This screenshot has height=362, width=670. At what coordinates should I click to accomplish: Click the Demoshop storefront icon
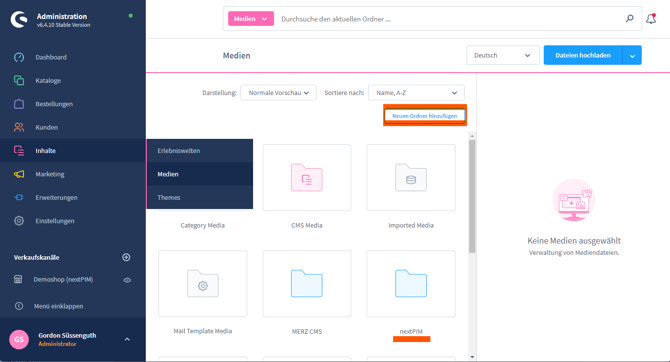tap(18, 280)
